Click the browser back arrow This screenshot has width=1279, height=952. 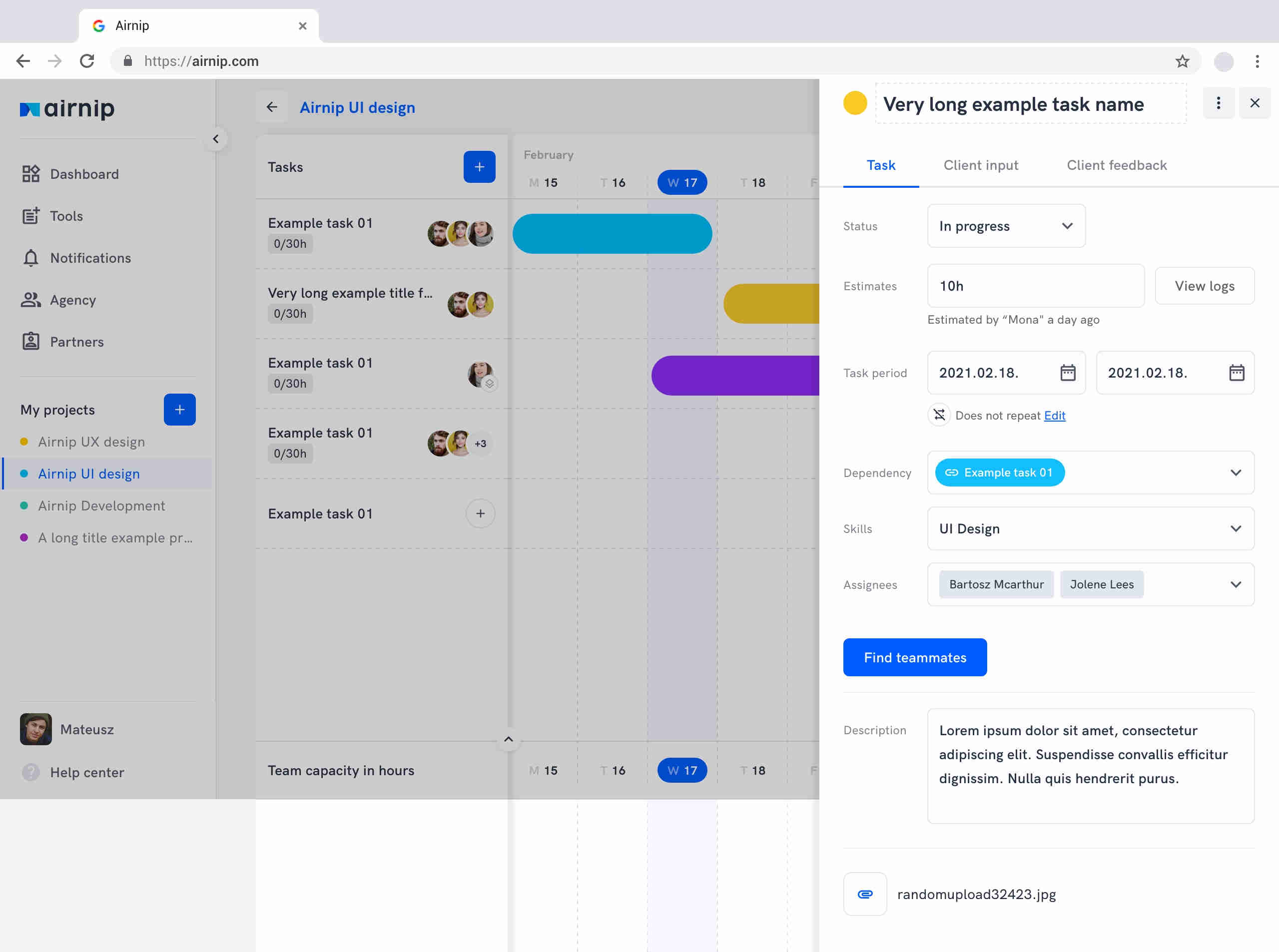pyautogui.click(x=23, y=61)
